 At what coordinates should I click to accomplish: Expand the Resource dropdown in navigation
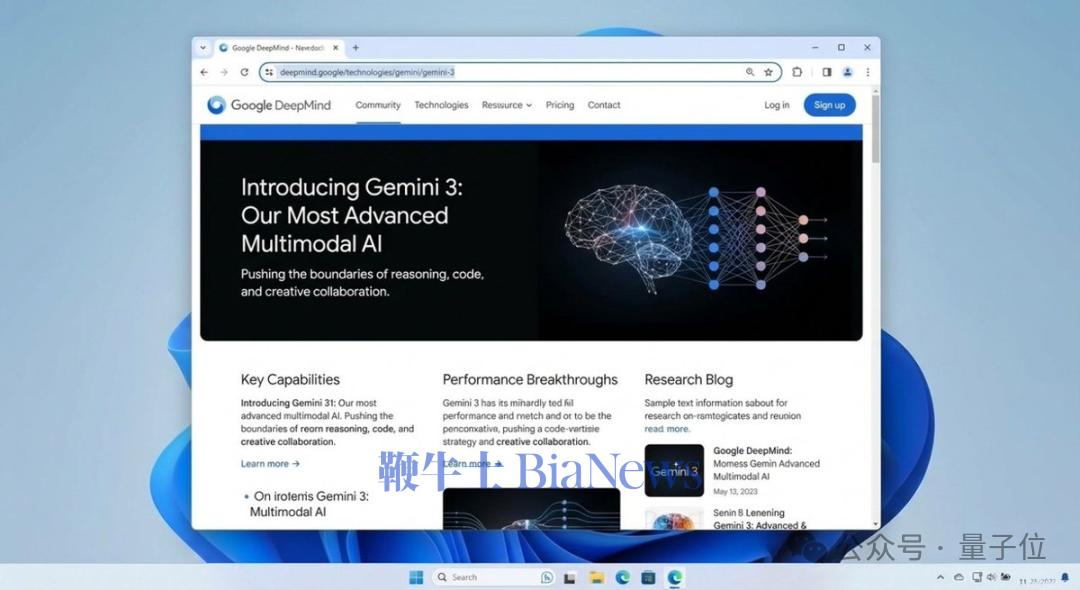[506, 105]
